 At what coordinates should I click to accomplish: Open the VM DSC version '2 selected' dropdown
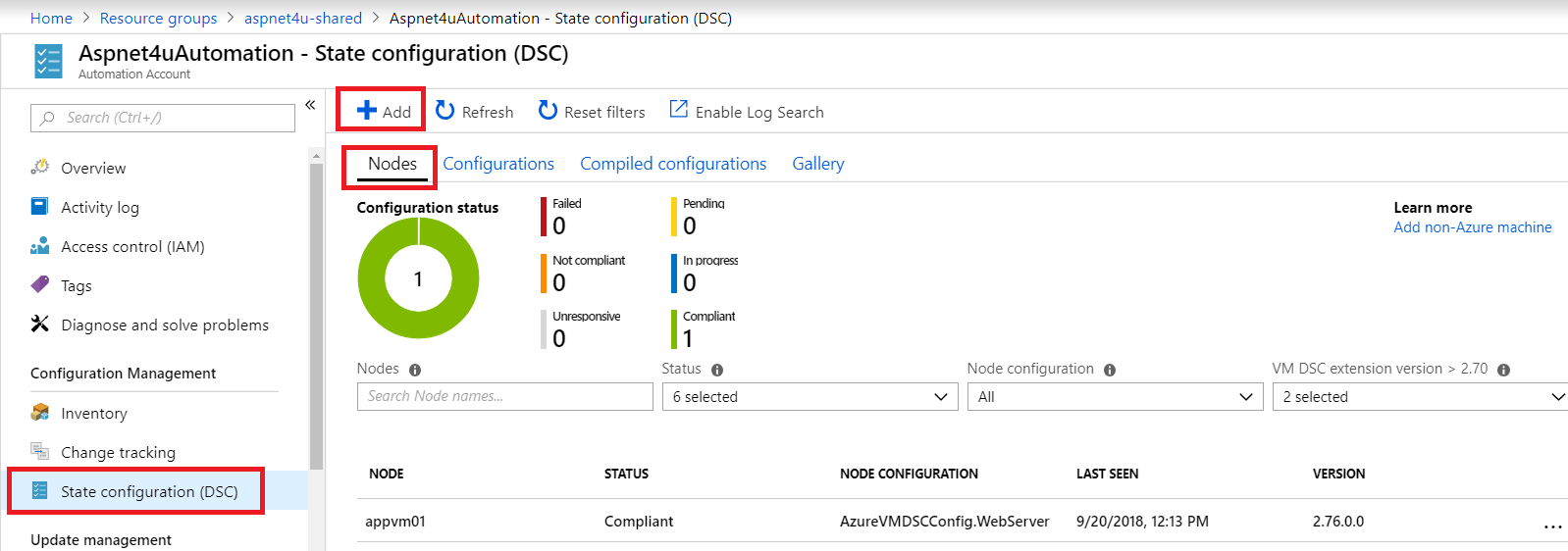pyautogui.click(x=1420, y=396)
